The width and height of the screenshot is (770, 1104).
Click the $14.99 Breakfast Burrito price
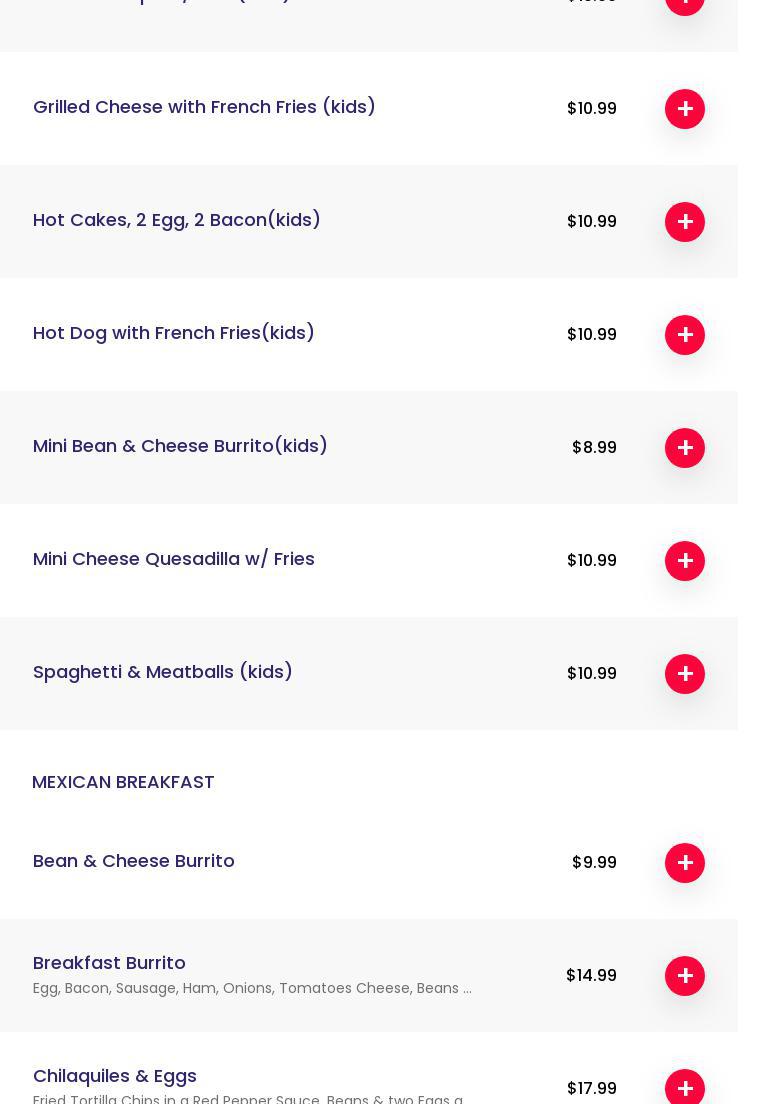[591, 976]
